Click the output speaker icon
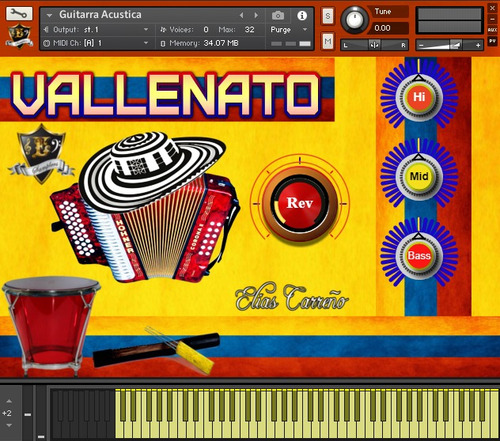This screenshot has width=500, height=441. 47,30
